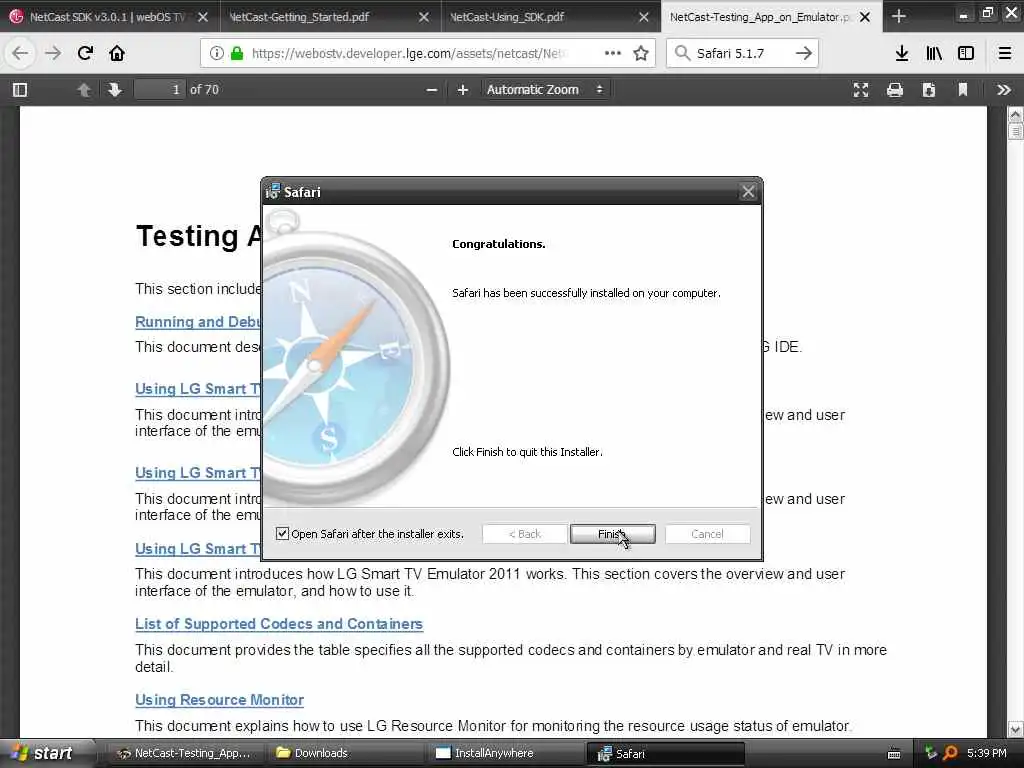This screenshot has height=768, width=1024.
Task: Open the Firefox downloads panel
Action: [902, 53]
